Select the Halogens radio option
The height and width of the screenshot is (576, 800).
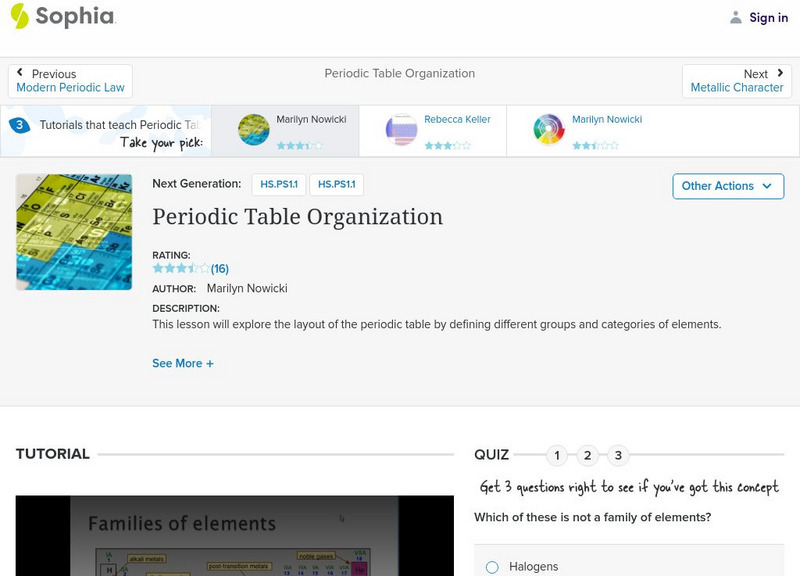point(492,567)
